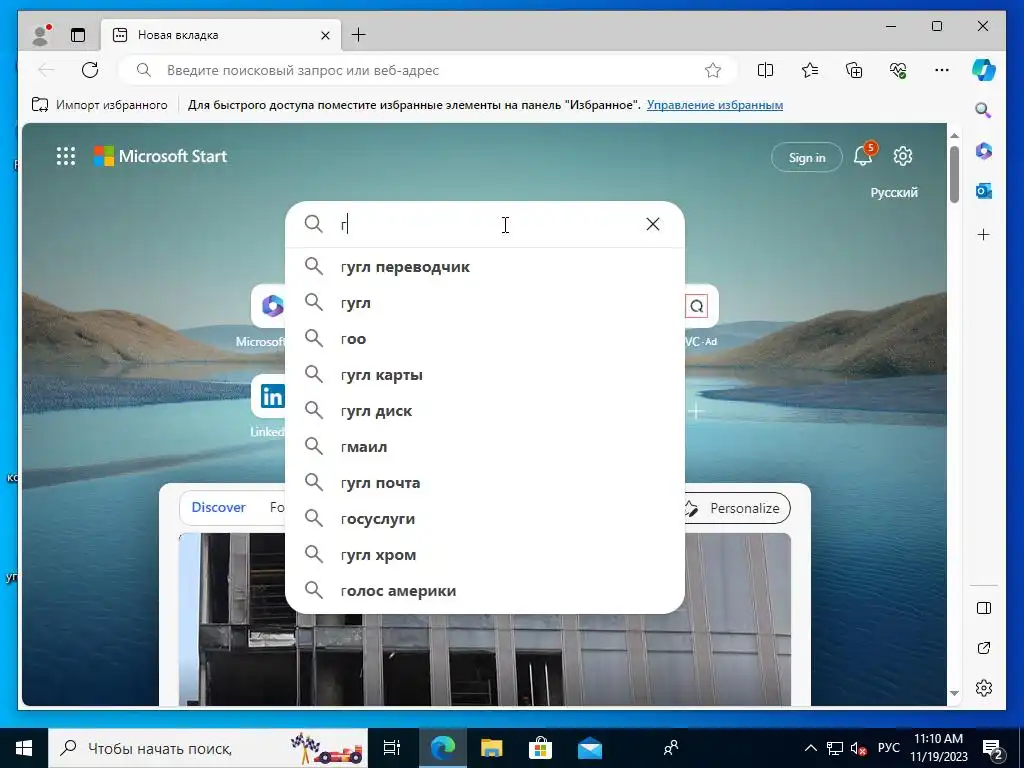Screen dimensions: 1024x768
Task: Open Edge settings and more menu
Action: [x=941, y=70]
